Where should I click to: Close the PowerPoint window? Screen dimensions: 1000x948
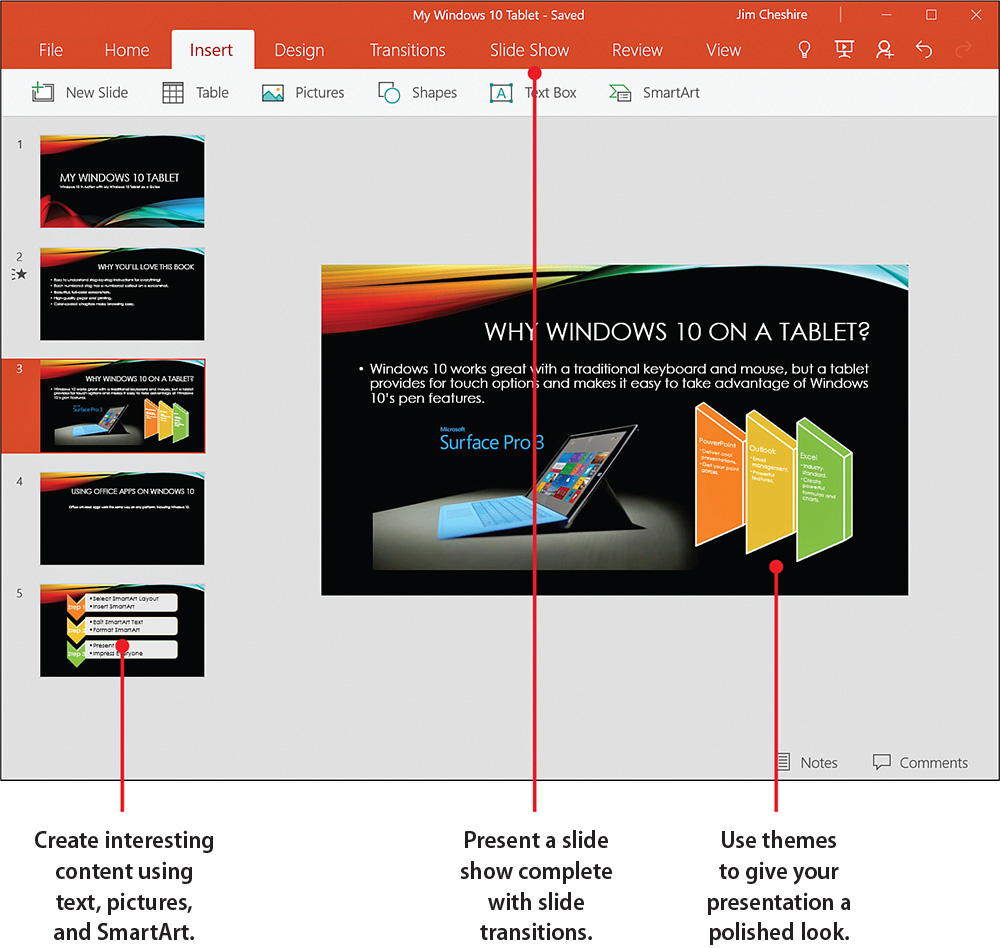coord(976,14)
